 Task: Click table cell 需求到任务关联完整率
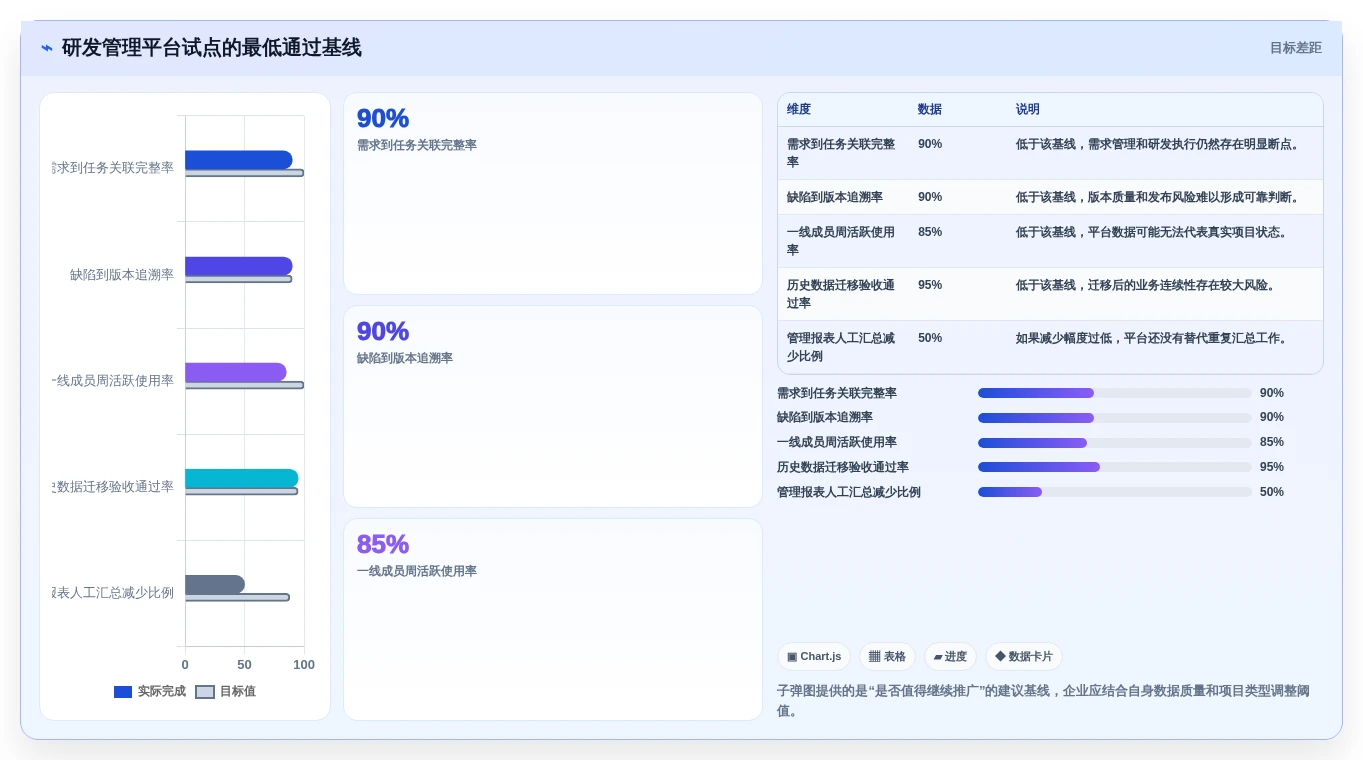click(x=841, y=153)
